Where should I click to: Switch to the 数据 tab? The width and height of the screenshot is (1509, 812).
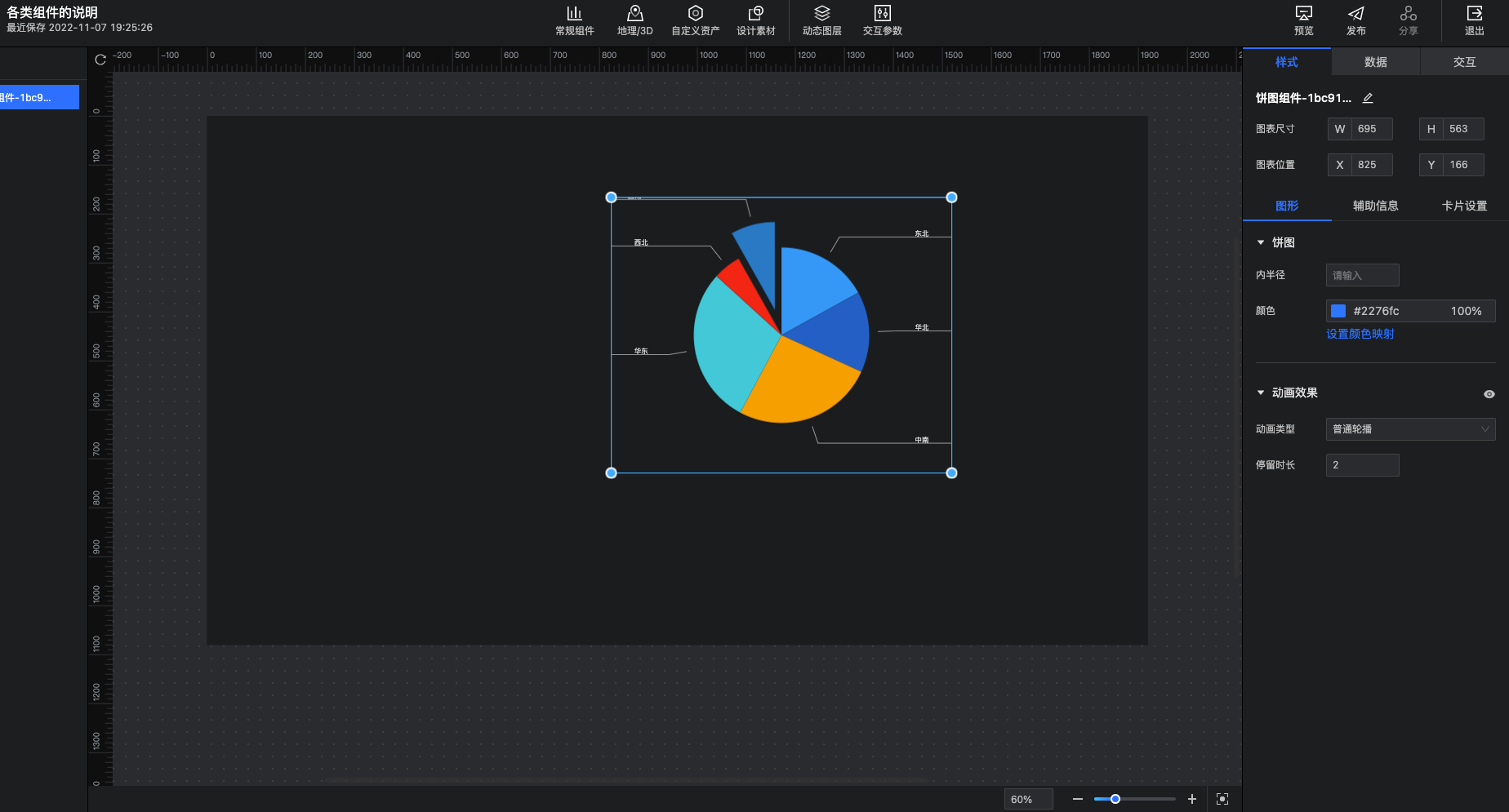coord(1375,62)
